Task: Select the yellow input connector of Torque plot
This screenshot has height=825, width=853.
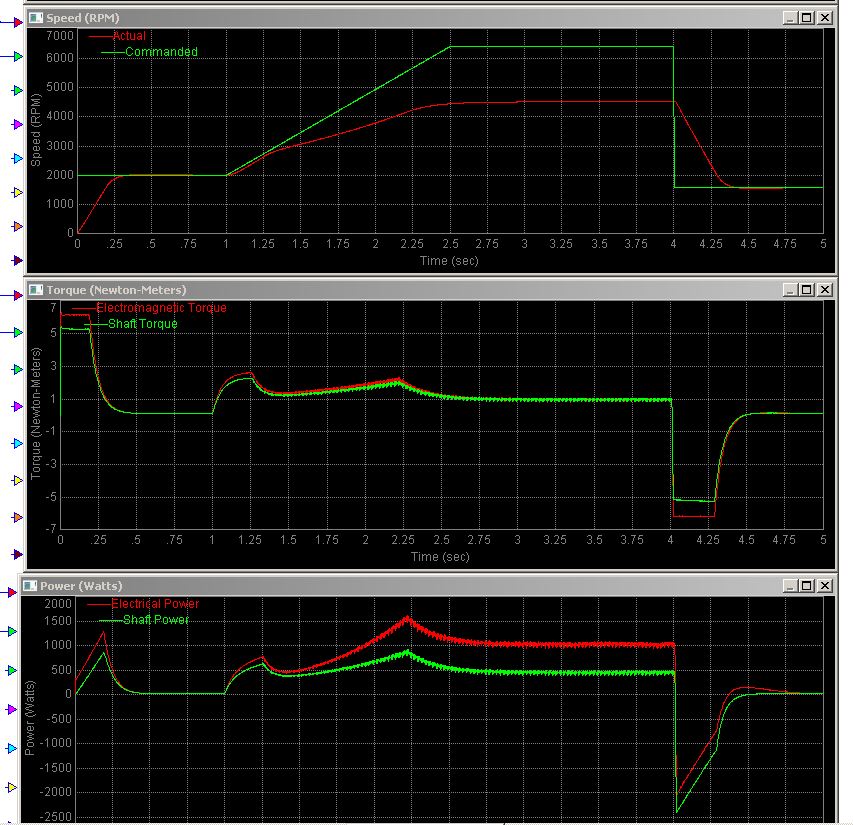Action: pos(17,480)
